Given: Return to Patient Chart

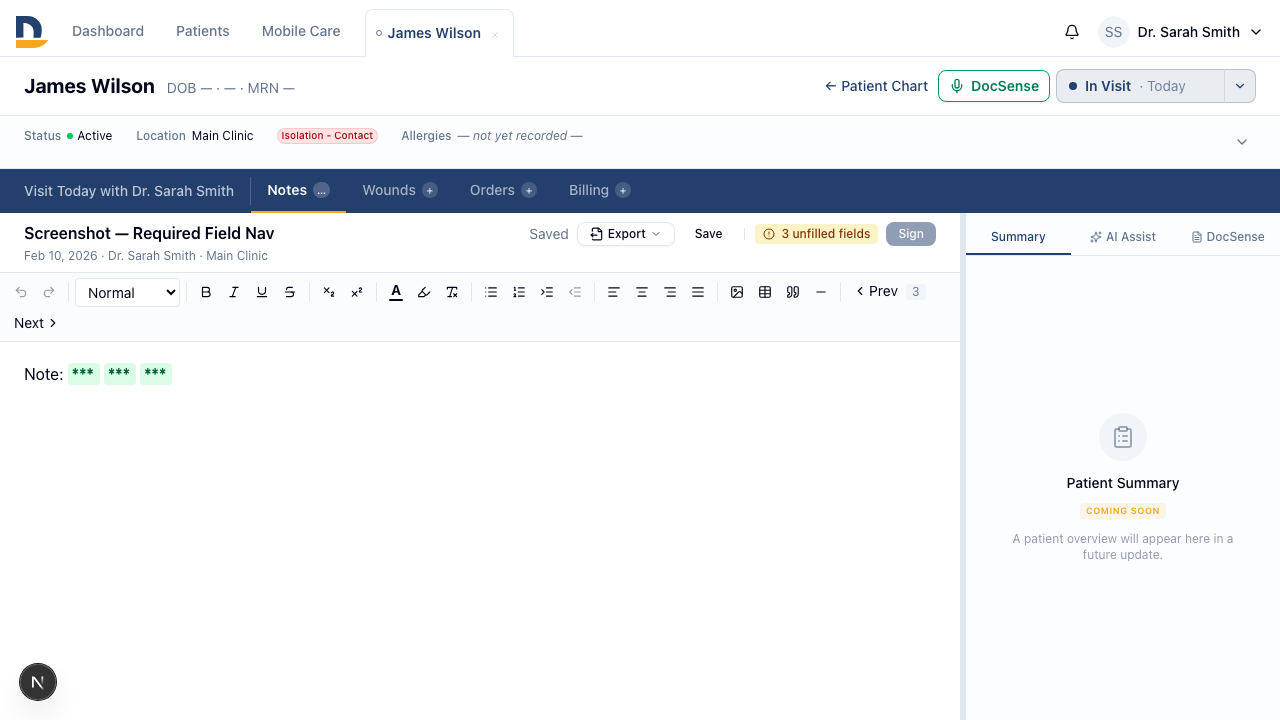Looking at the screenshot, I should pos(876,86).
